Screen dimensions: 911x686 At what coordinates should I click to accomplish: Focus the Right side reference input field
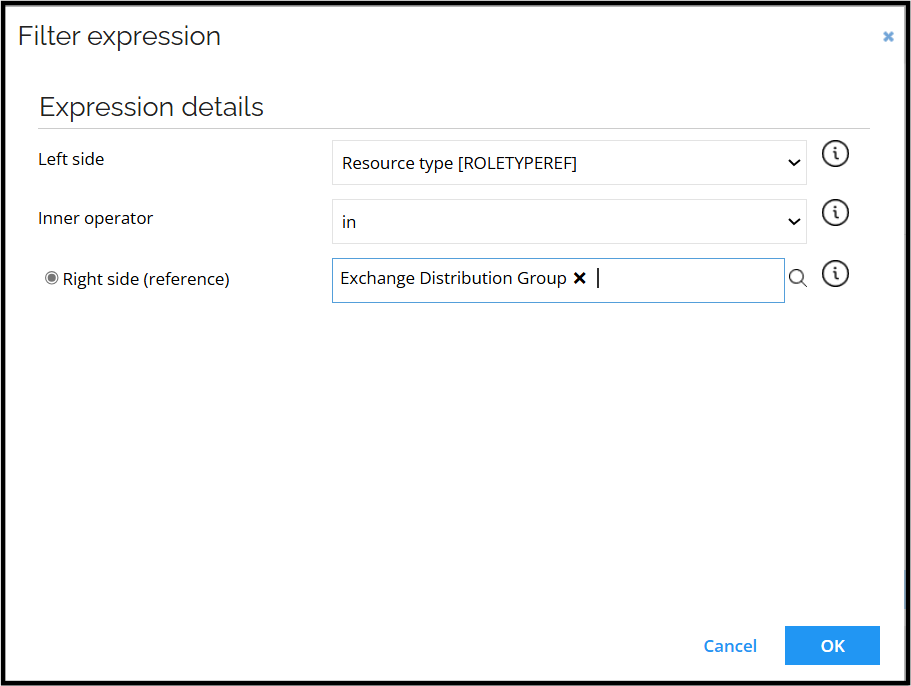690,280
